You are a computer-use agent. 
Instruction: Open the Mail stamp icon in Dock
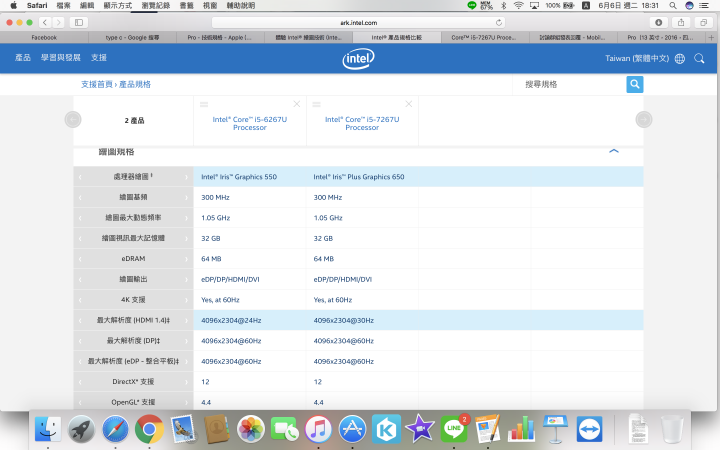(x=183, y=429)
